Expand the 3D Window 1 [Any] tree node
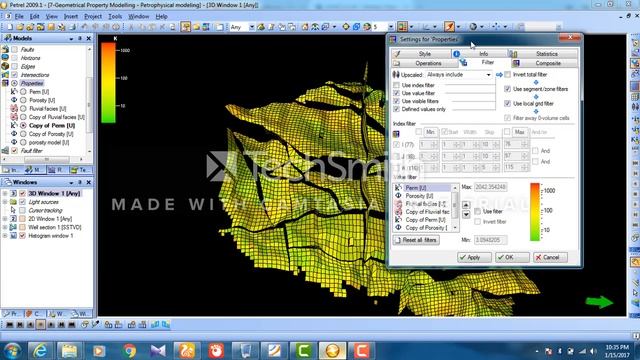 click(5, 193)
